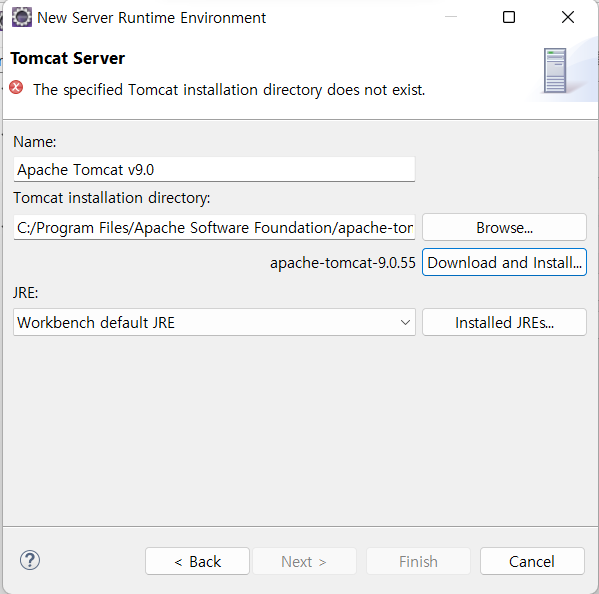Click the greyed-out Next button

point(304,561)
